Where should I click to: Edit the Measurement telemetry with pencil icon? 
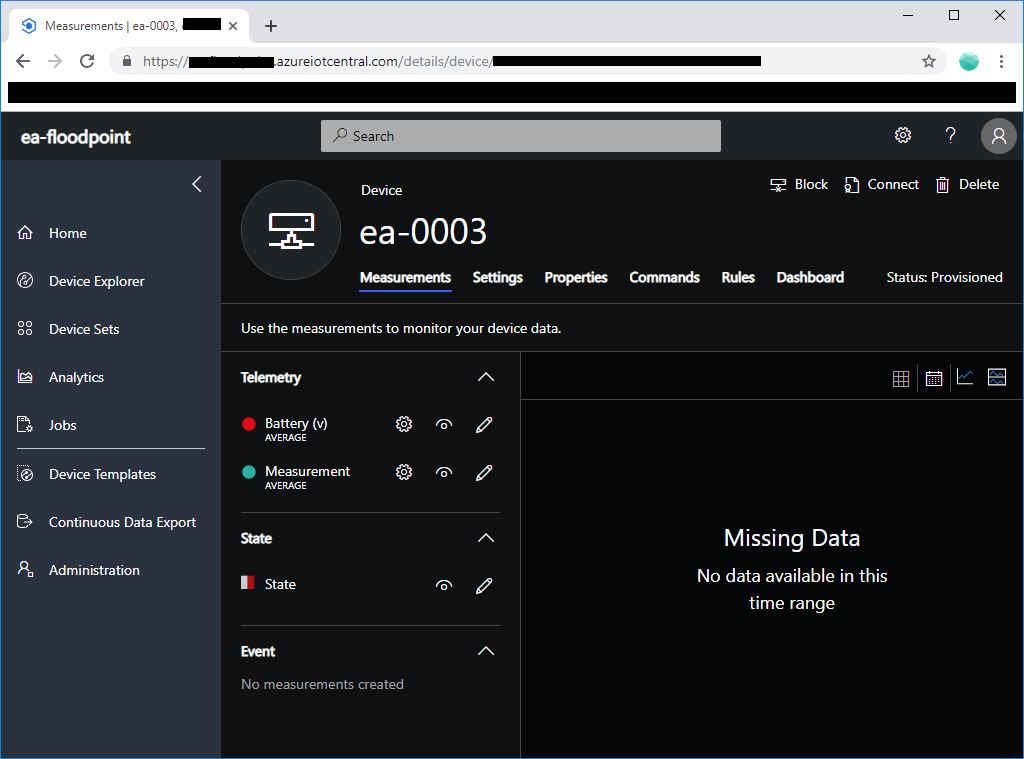point(484,472)
